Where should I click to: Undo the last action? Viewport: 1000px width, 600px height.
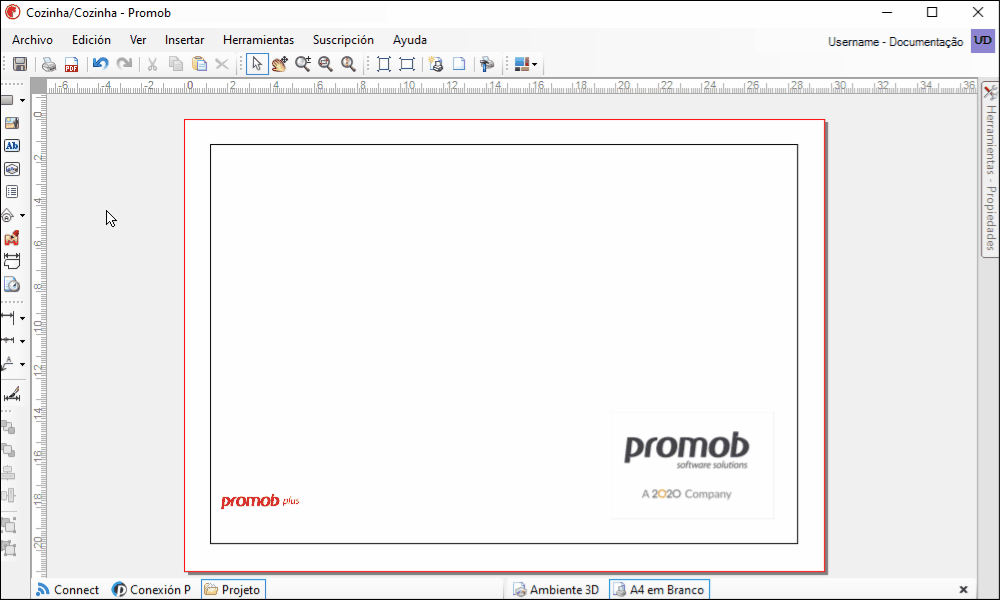100,64
